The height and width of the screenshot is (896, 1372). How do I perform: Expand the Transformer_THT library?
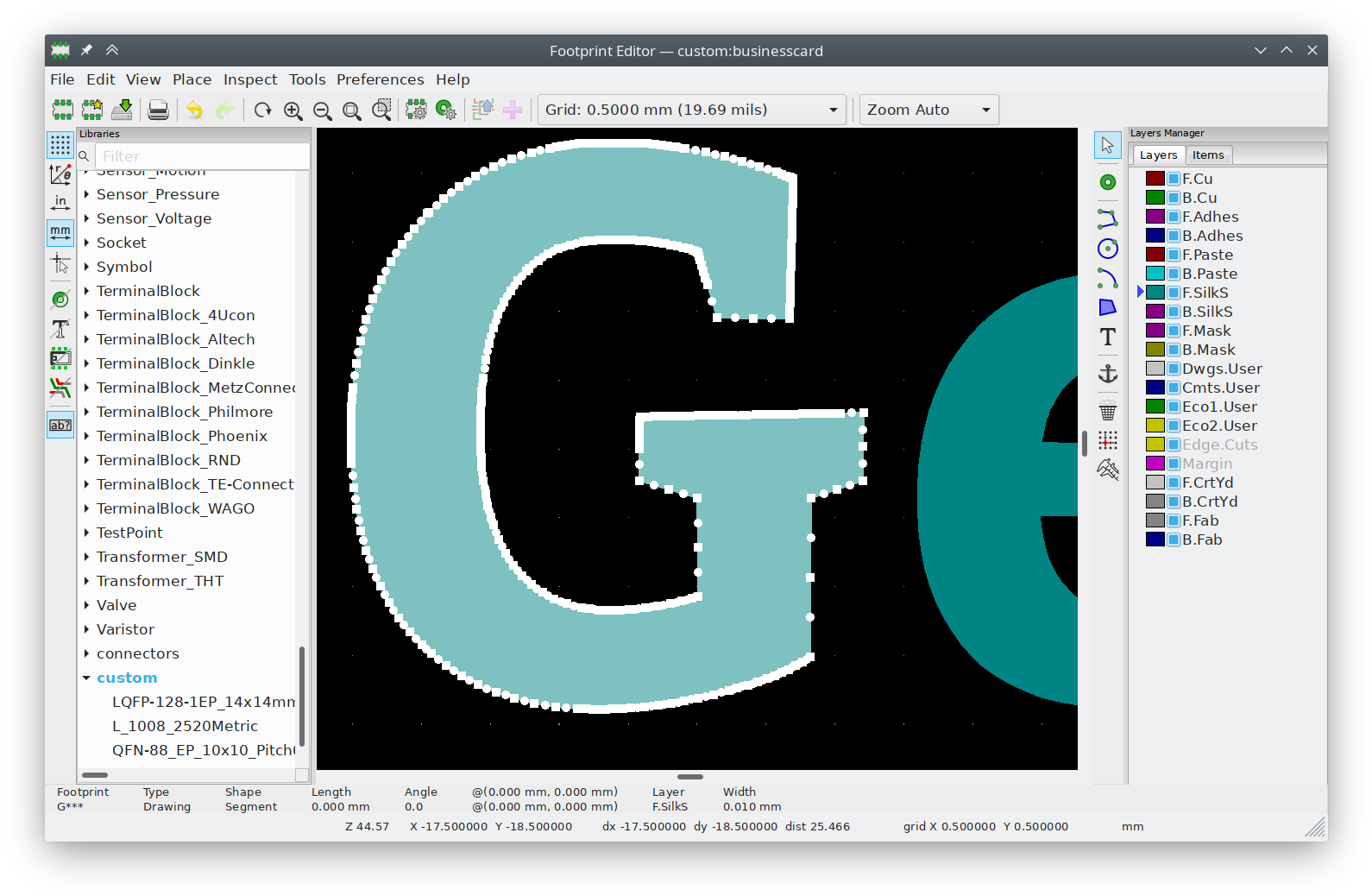(86, 581)
